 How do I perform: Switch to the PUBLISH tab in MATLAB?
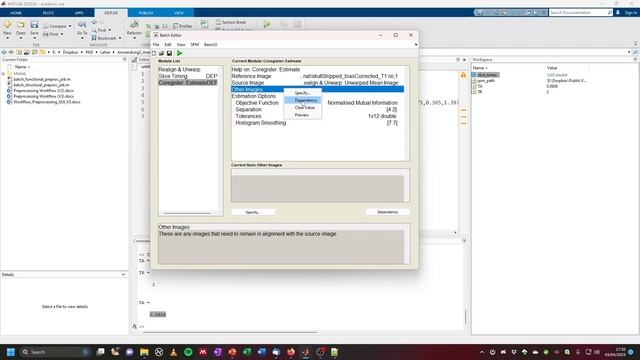pyautogui.click(x=146, y=13)
